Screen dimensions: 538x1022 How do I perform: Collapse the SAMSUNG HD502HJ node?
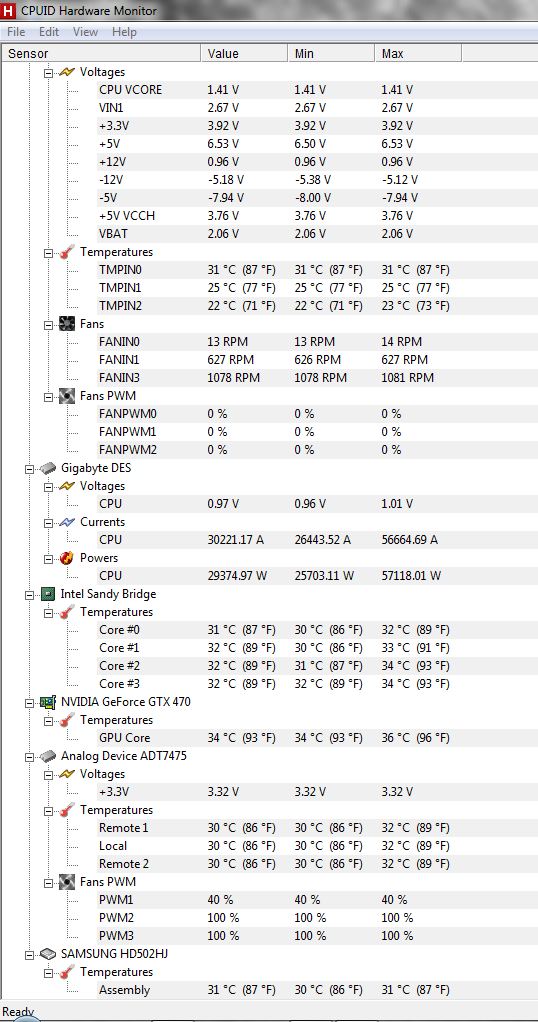tap(29, 954)
